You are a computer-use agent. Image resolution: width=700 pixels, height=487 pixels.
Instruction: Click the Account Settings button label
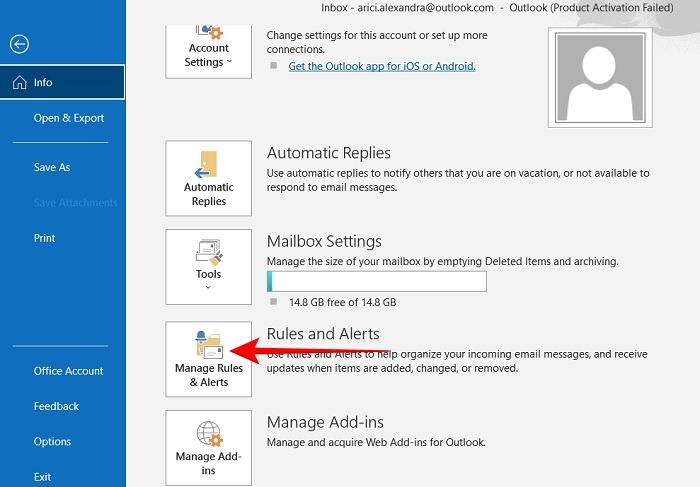(208, 55)
